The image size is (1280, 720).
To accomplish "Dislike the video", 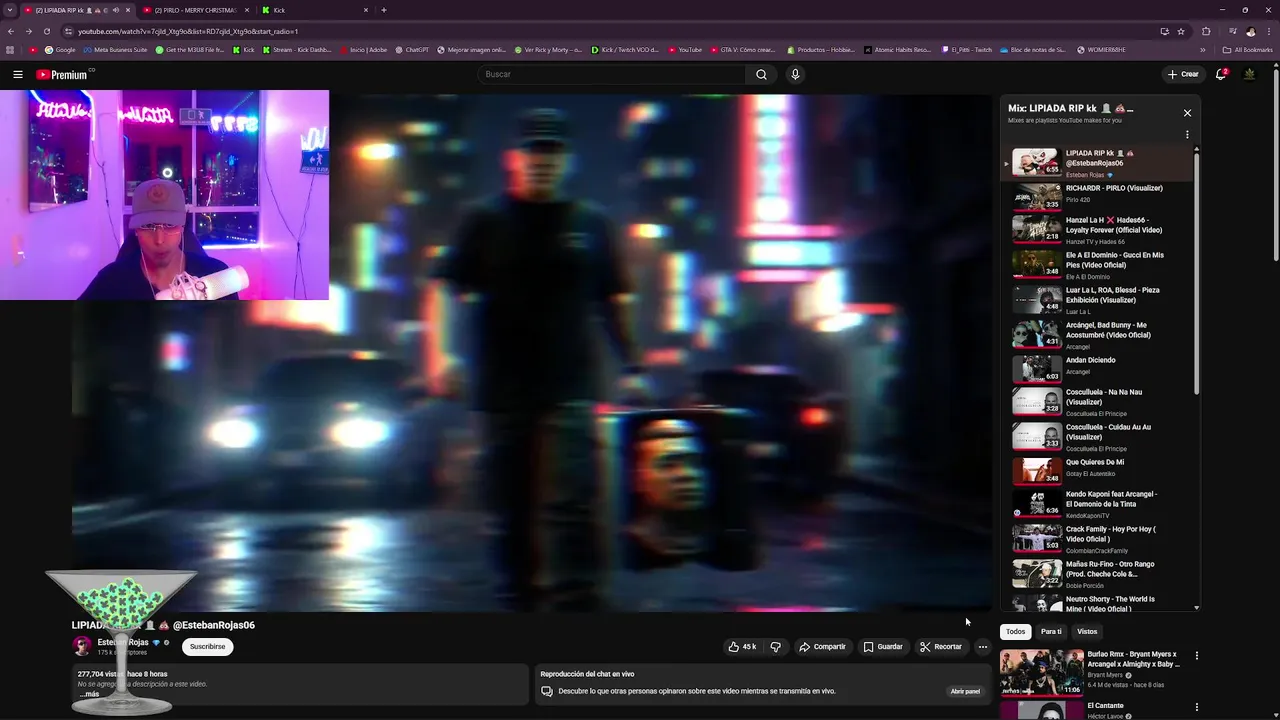I will pos(775,647).
